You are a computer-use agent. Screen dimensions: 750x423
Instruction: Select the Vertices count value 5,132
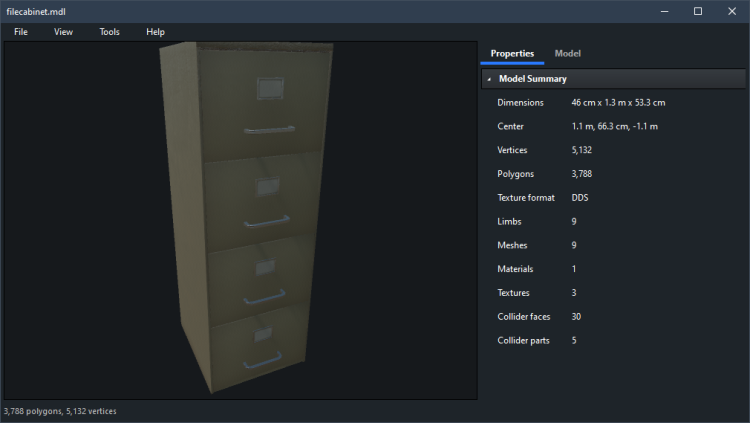pyautogui.click(x=584, y=150)
